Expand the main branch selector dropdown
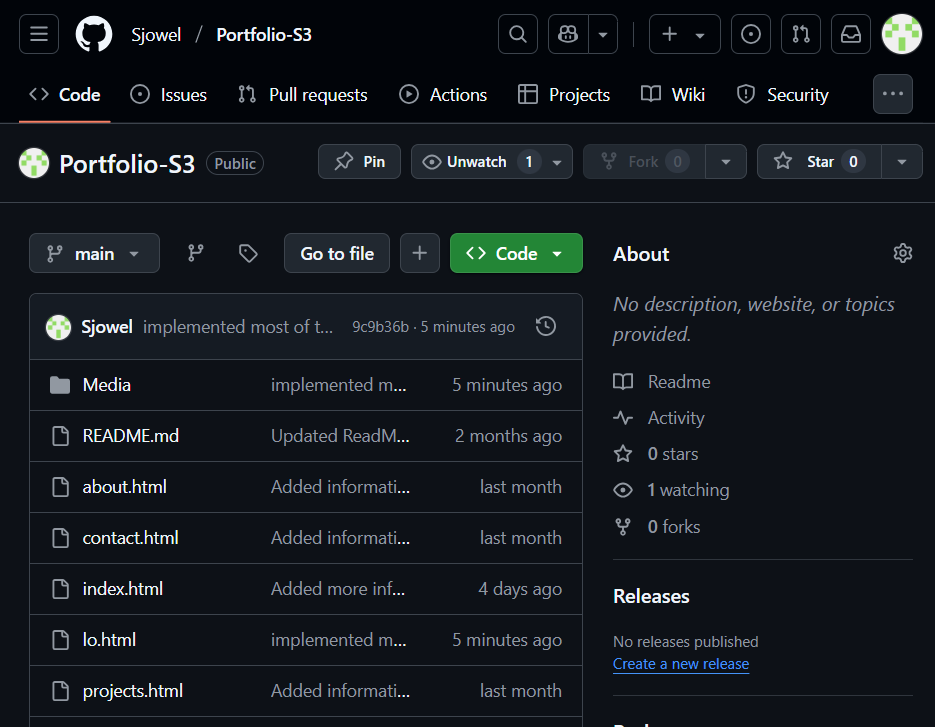This screenshot has height=727, width=935. [x=94, y=254]
